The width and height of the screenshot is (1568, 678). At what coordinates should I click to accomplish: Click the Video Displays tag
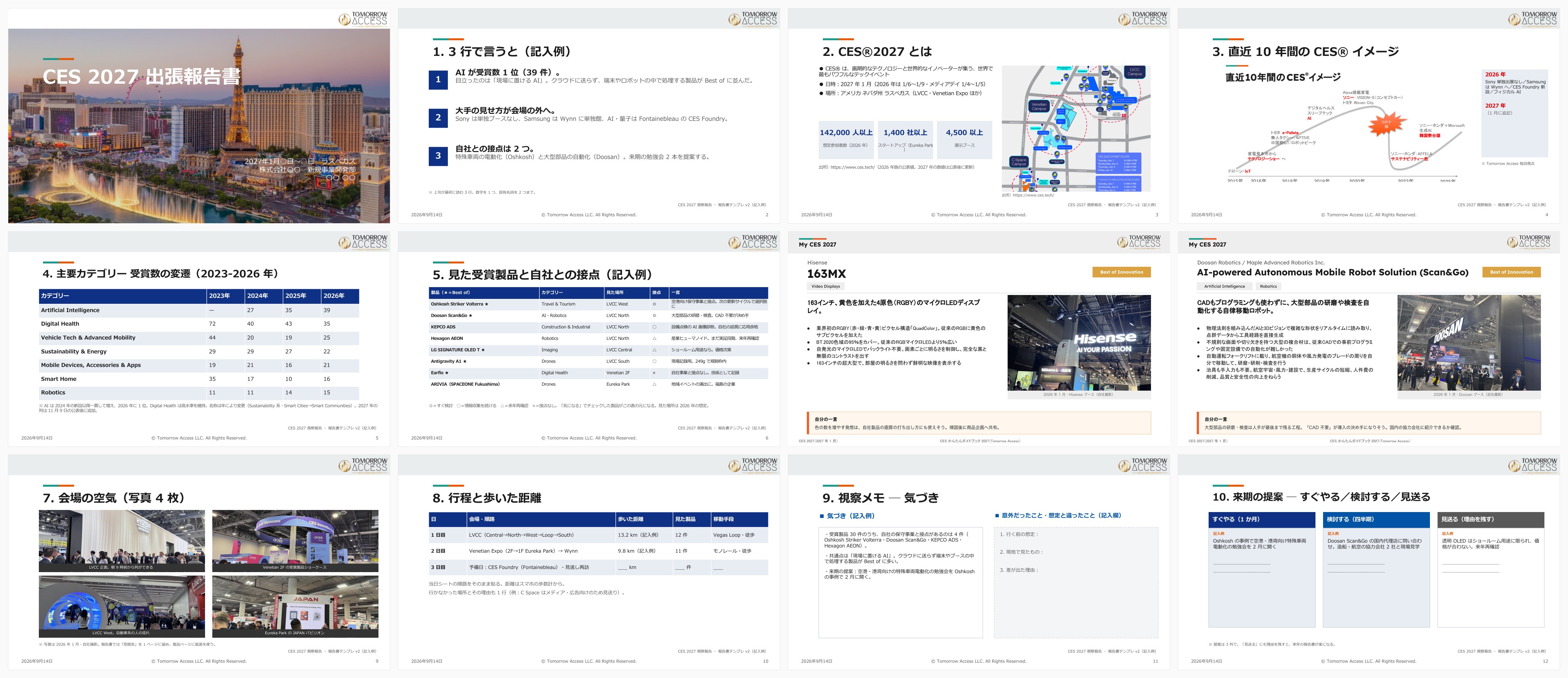[825, 286]
